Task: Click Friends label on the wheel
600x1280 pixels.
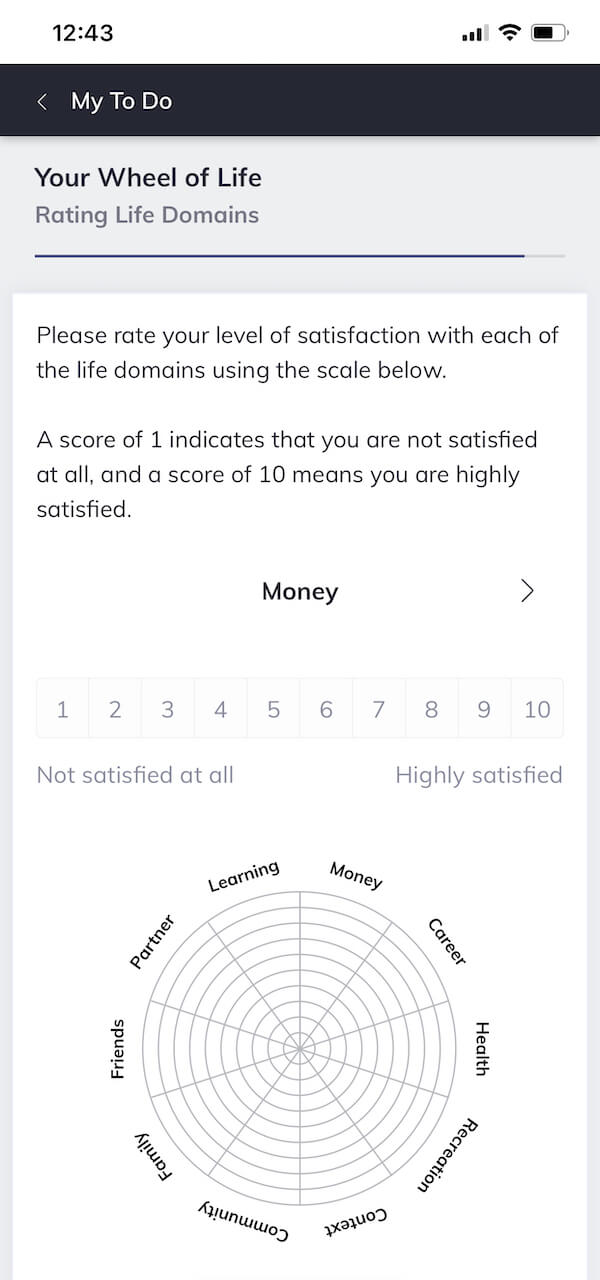Action: 118,1047
